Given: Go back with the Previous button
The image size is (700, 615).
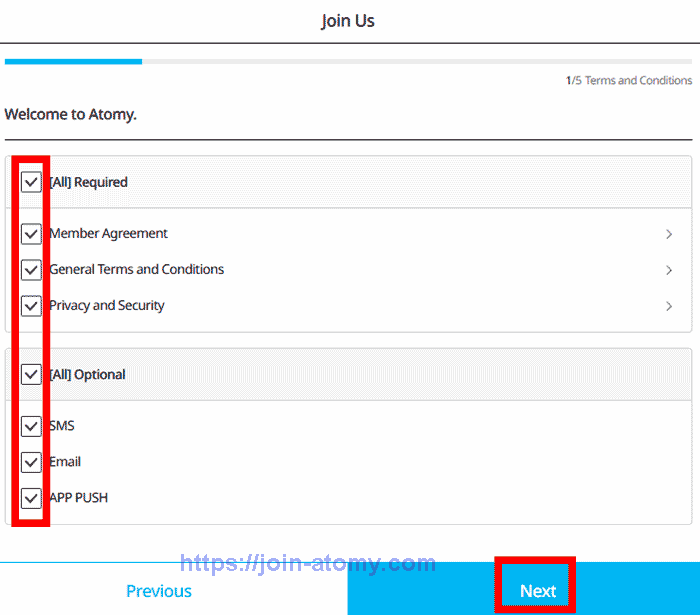Looking at the screenshot, I should pyautogui.click(x=159, y=590).
